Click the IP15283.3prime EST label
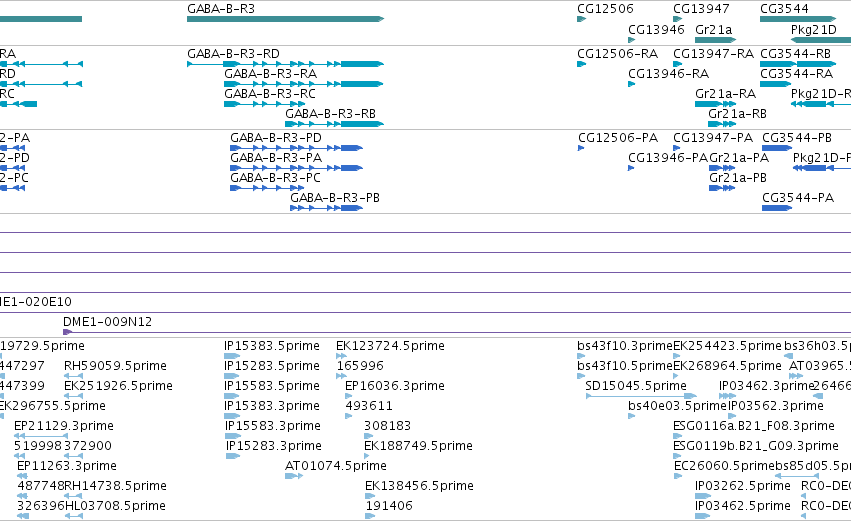Viewport: 851px width, 521px height. (274, 447)
